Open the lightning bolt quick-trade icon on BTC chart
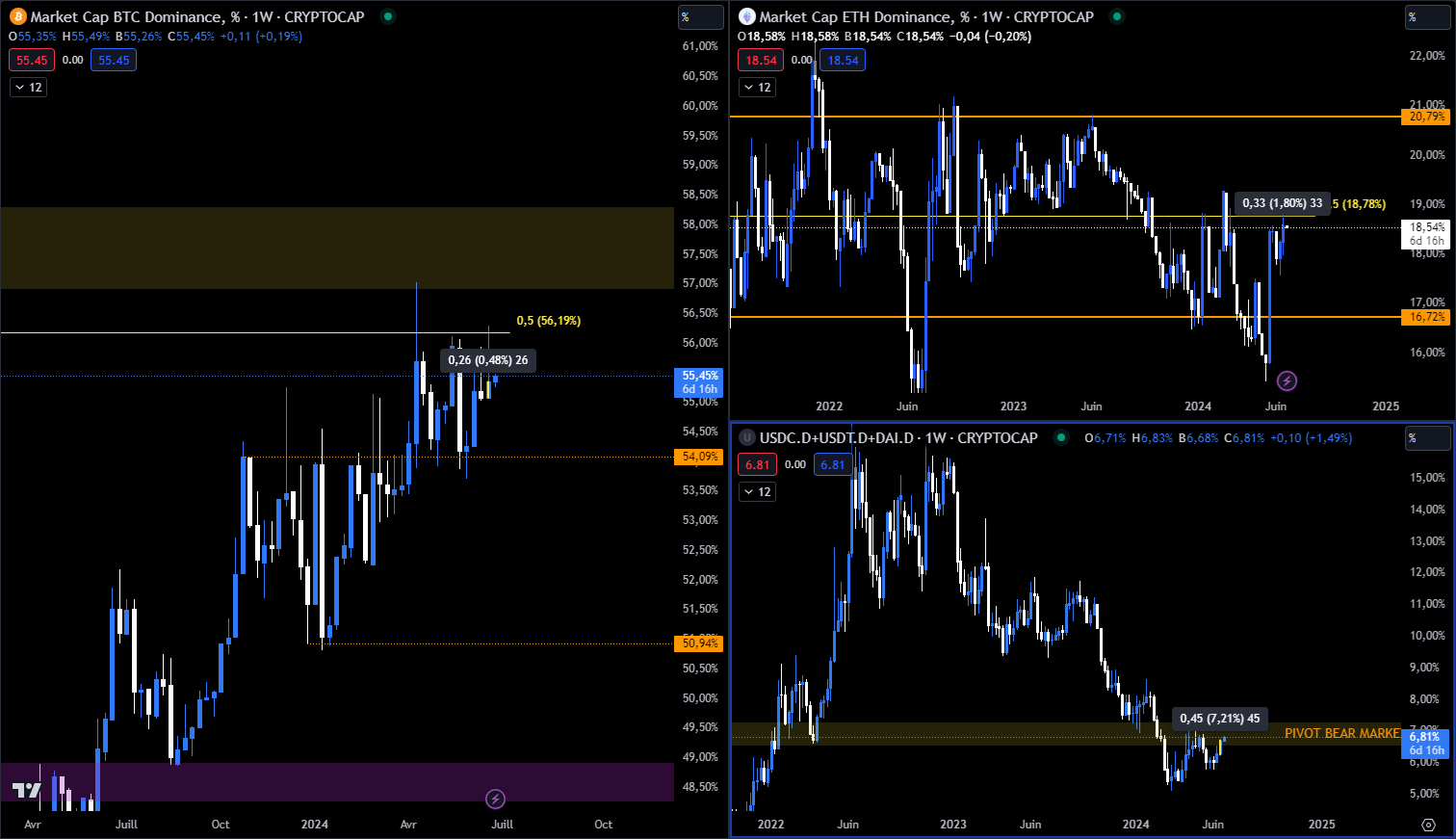 click(x=495, y=799)
